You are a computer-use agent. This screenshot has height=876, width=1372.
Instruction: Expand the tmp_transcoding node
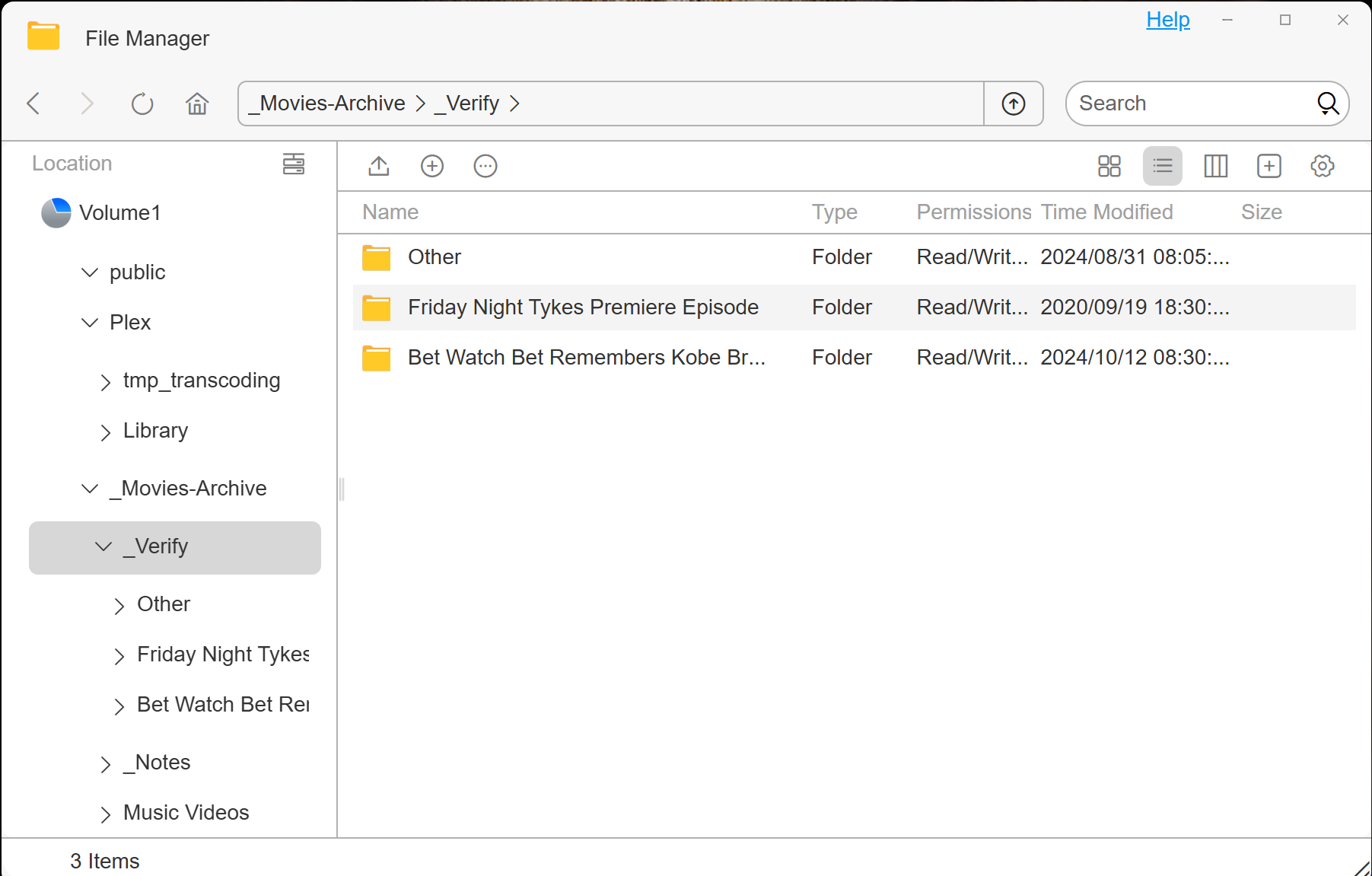[105, 382]
